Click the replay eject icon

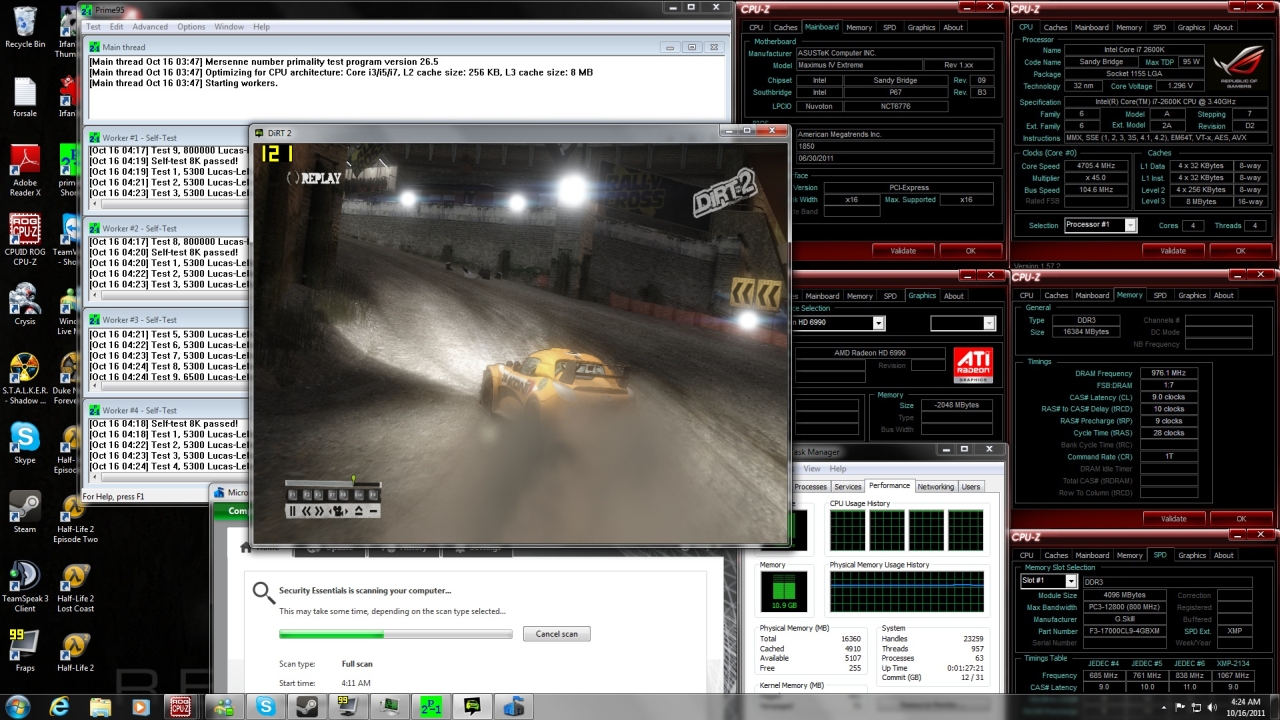pyautogui.click(x=359, y=511)
